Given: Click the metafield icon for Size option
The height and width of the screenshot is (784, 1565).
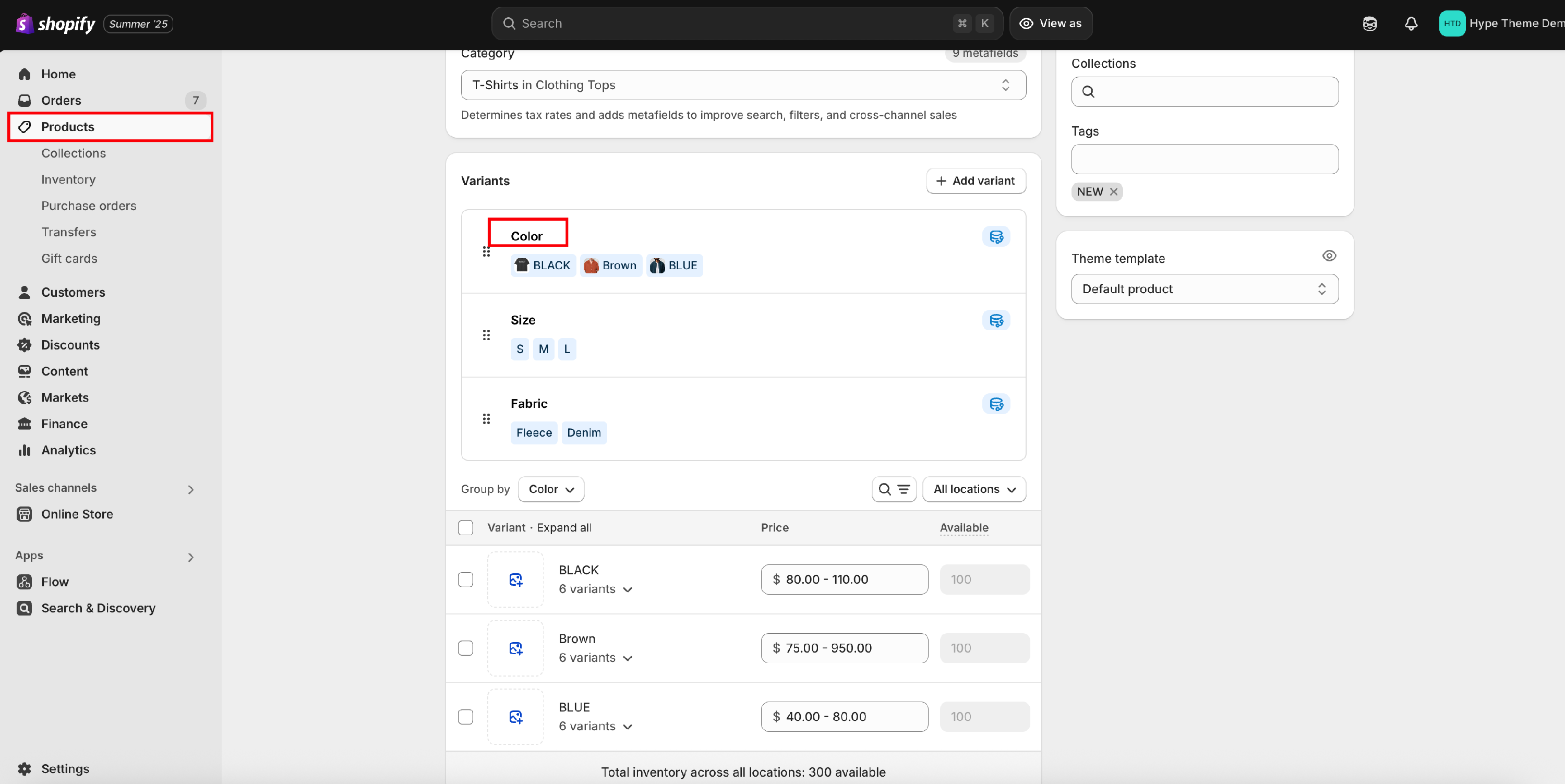Looking at the screenshot, I should pos(996,321).
